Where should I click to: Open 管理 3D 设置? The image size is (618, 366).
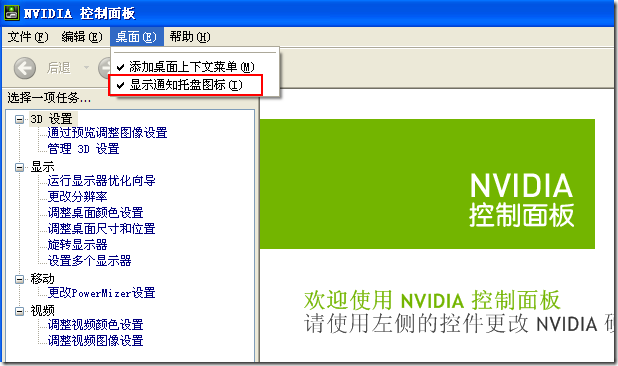[x=83, y=149]
